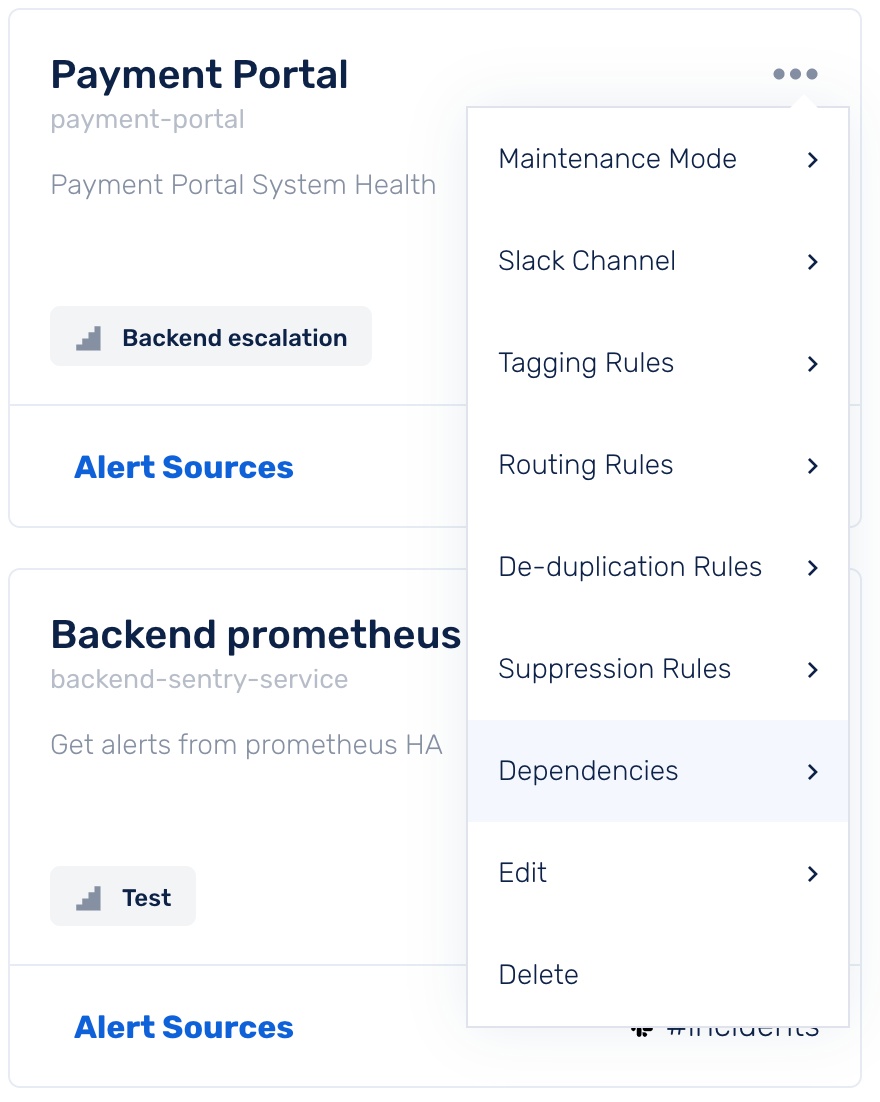Expand the Maintenance Mode chevron arrow
Viewport: 880px width, 1102px height.
point(813,160)
